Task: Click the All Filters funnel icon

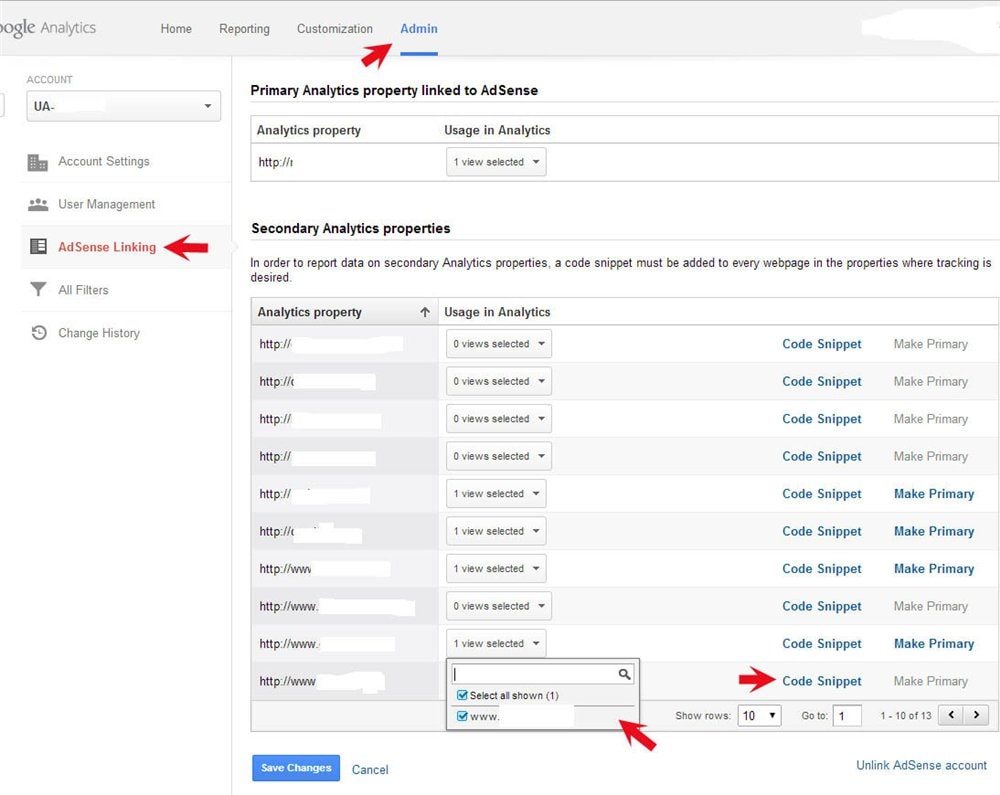Action: [x=38, y=290]
